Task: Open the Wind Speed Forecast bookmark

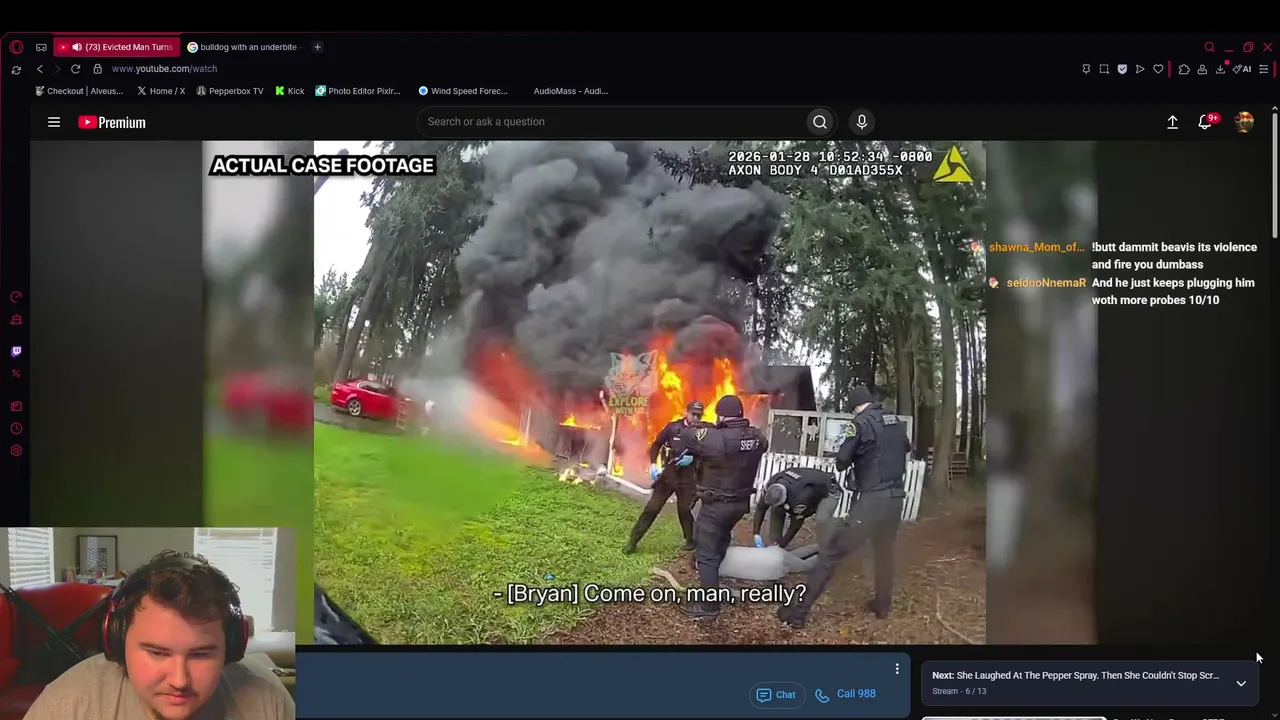Action: (x=463, y=91)
